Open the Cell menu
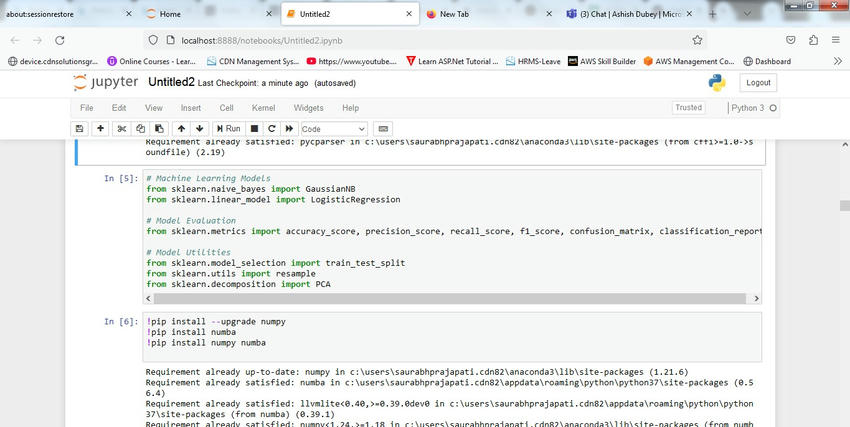 (x=227, y=108)
